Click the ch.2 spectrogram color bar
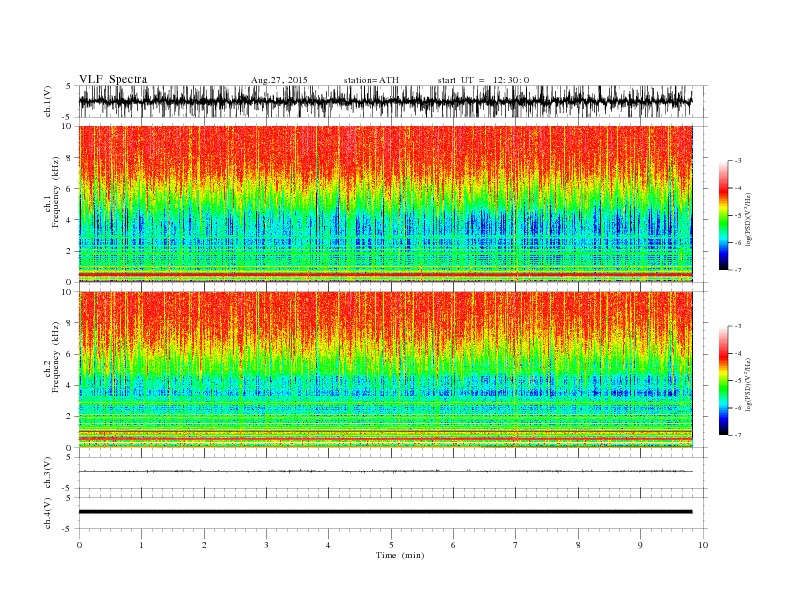The width and height of the screenshot is (792, 612). pos(724,381)
